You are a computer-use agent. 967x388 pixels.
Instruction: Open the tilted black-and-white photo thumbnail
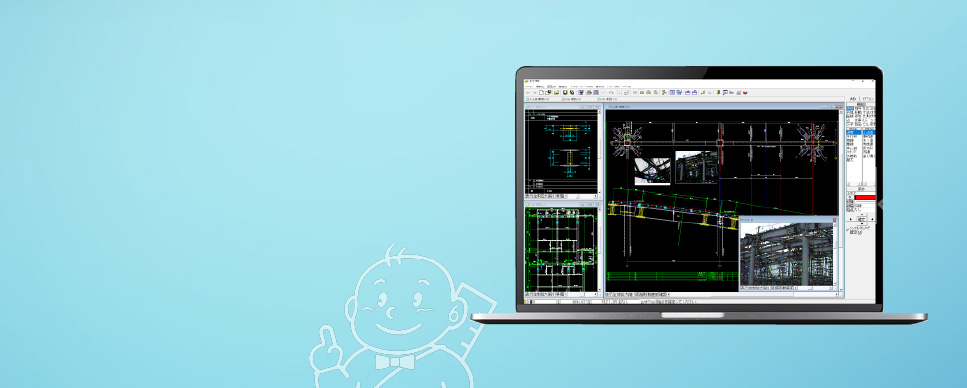(652, 171)
